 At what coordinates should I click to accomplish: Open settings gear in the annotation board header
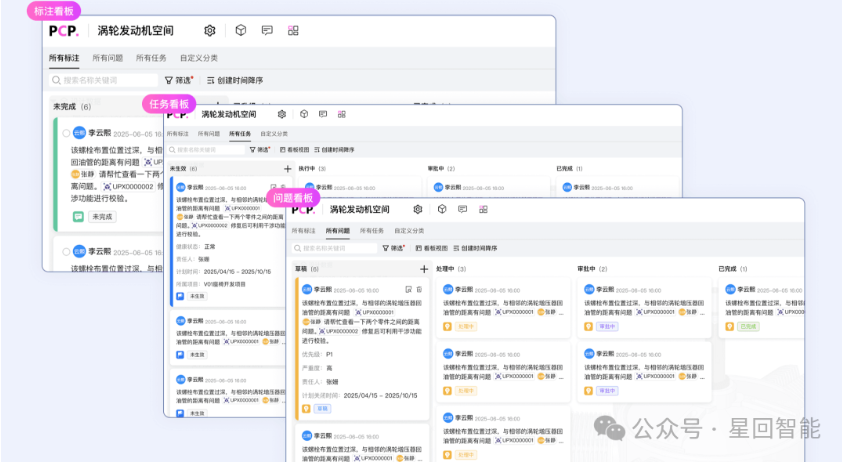pyautogui.click(x=209, y=31)
